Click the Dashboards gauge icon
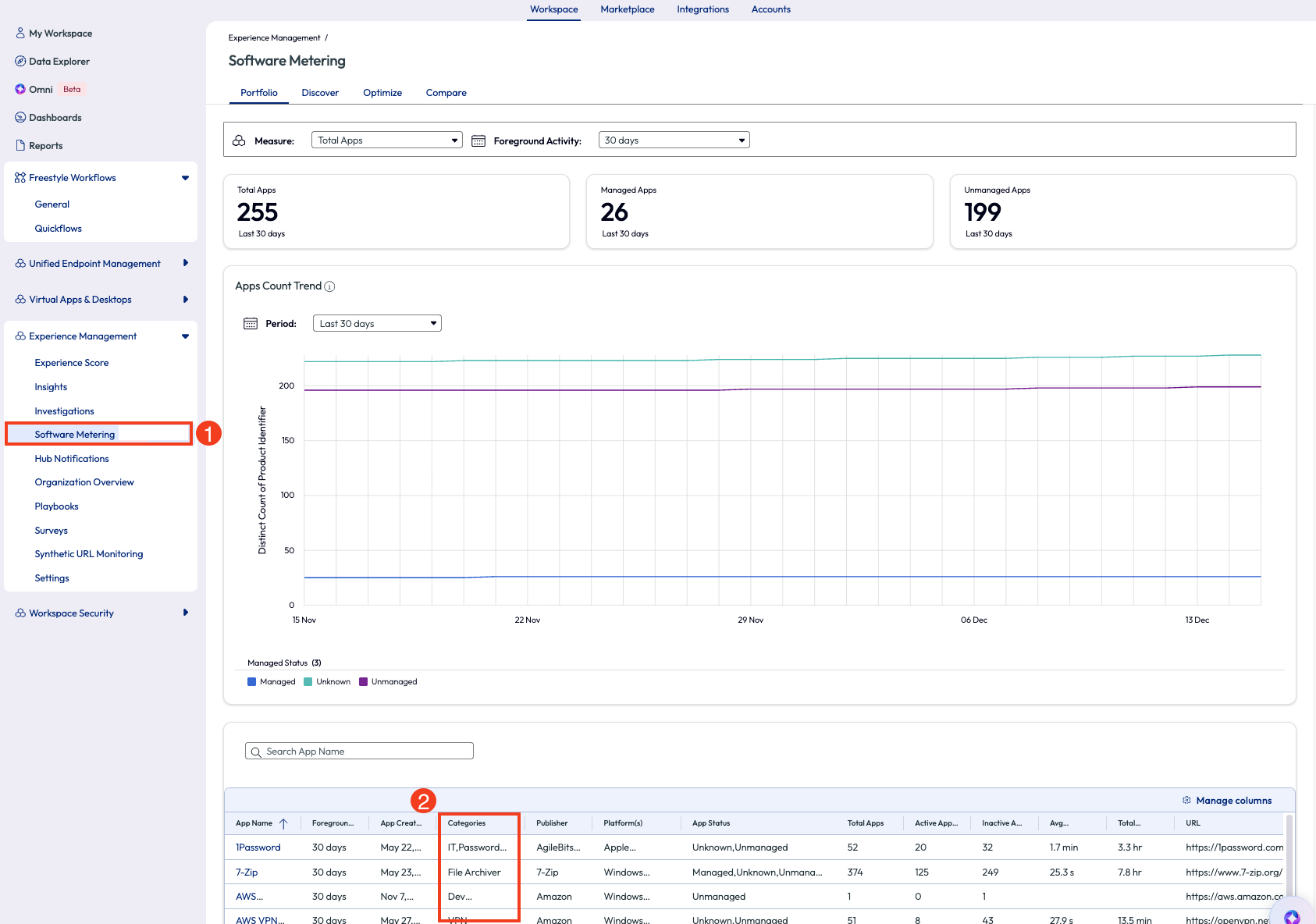Viewport: 1316px width, 924px height. click(20, 118)
